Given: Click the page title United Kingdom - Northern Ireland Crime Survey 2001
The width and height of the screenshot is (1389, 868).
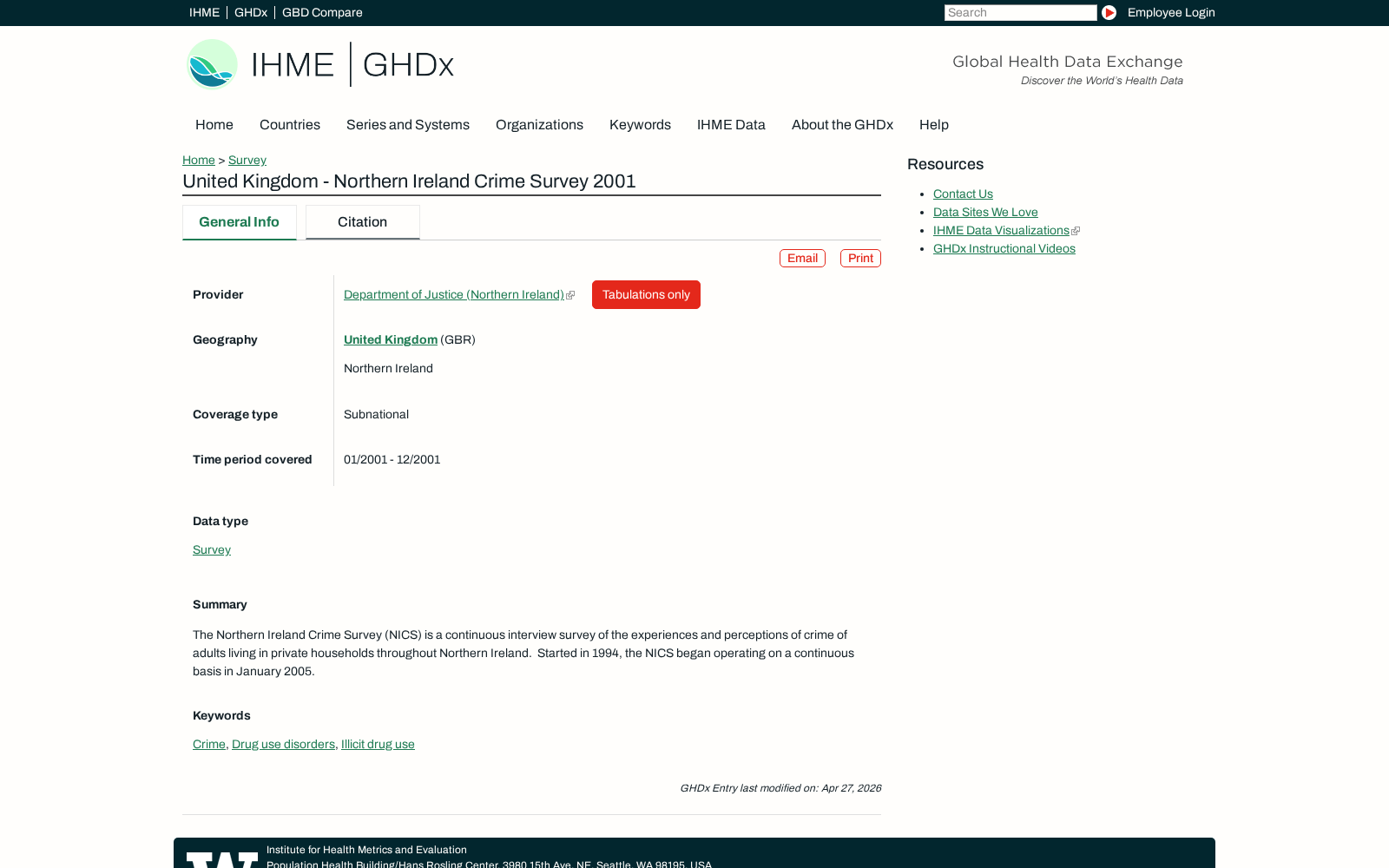Looking at the screenshot, I should click(x=409, y=181).
